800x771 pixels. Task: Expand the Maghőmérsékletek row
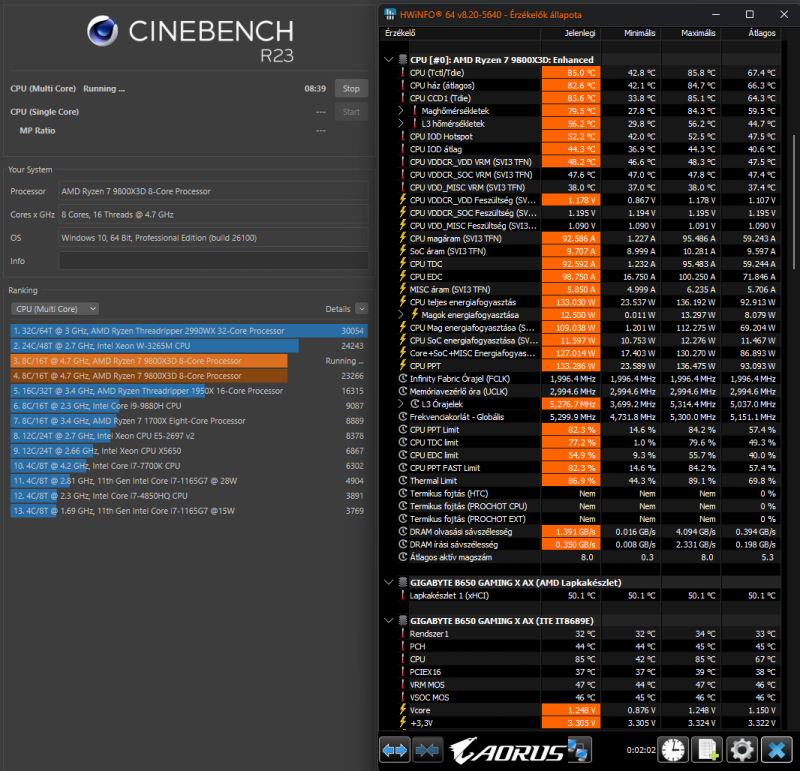pyautogui.click(x=401, y=111)
